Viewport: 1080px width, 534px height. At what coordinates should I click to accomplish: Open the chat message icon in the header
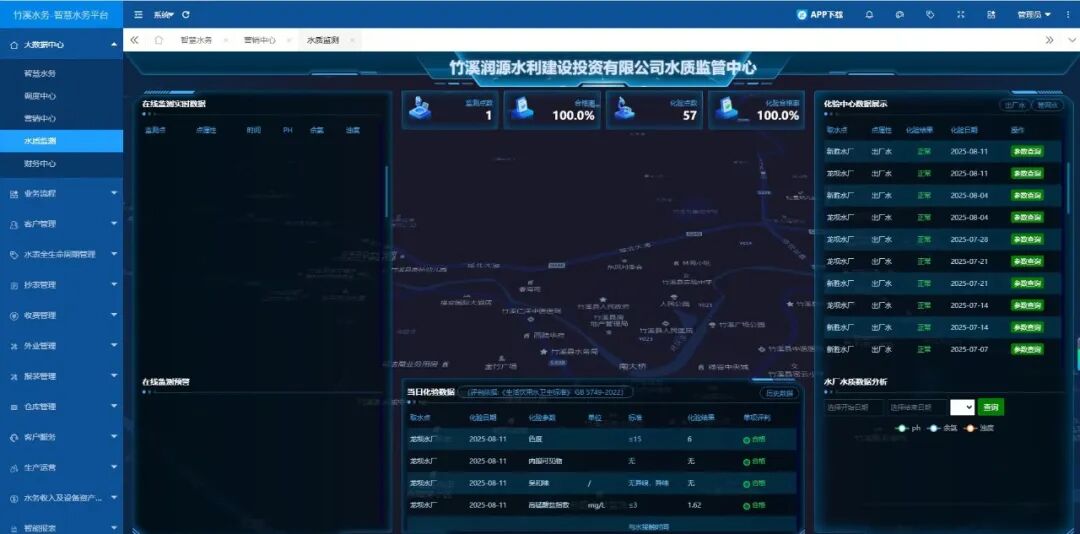(x=900, y=14)
